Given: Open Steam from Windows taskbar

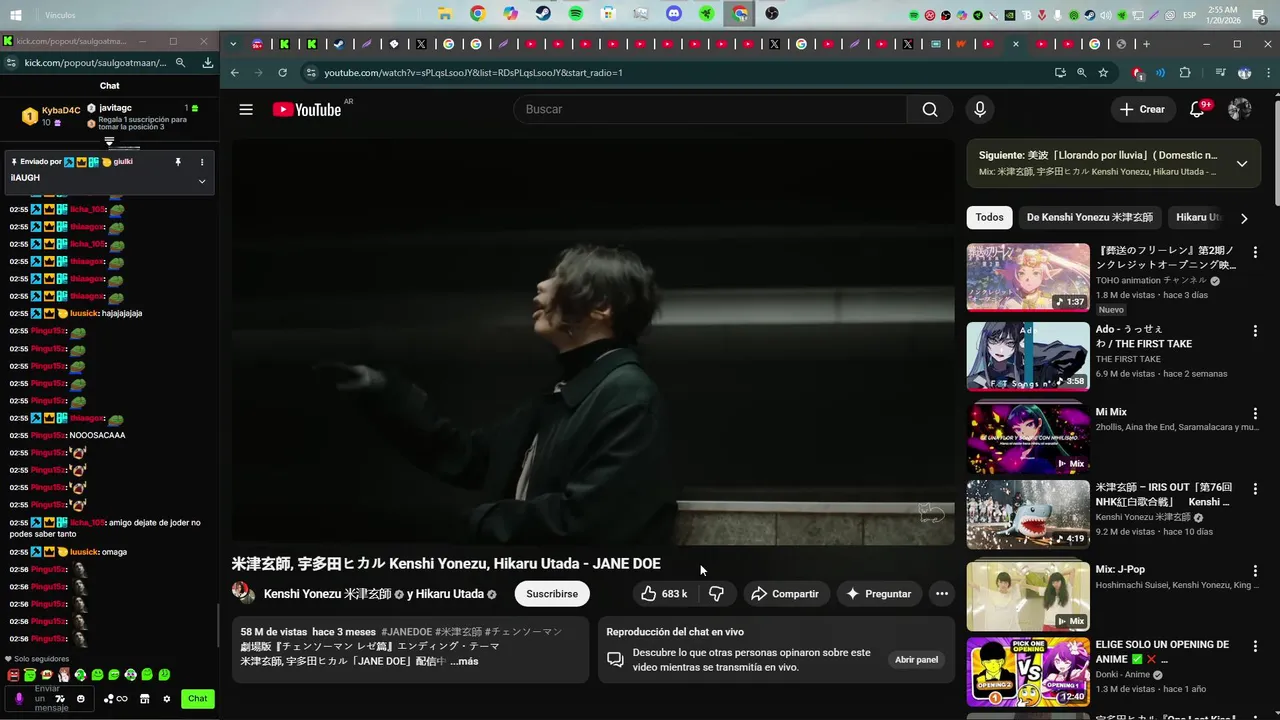Looking at the screenshot, I should pos(543,14).
